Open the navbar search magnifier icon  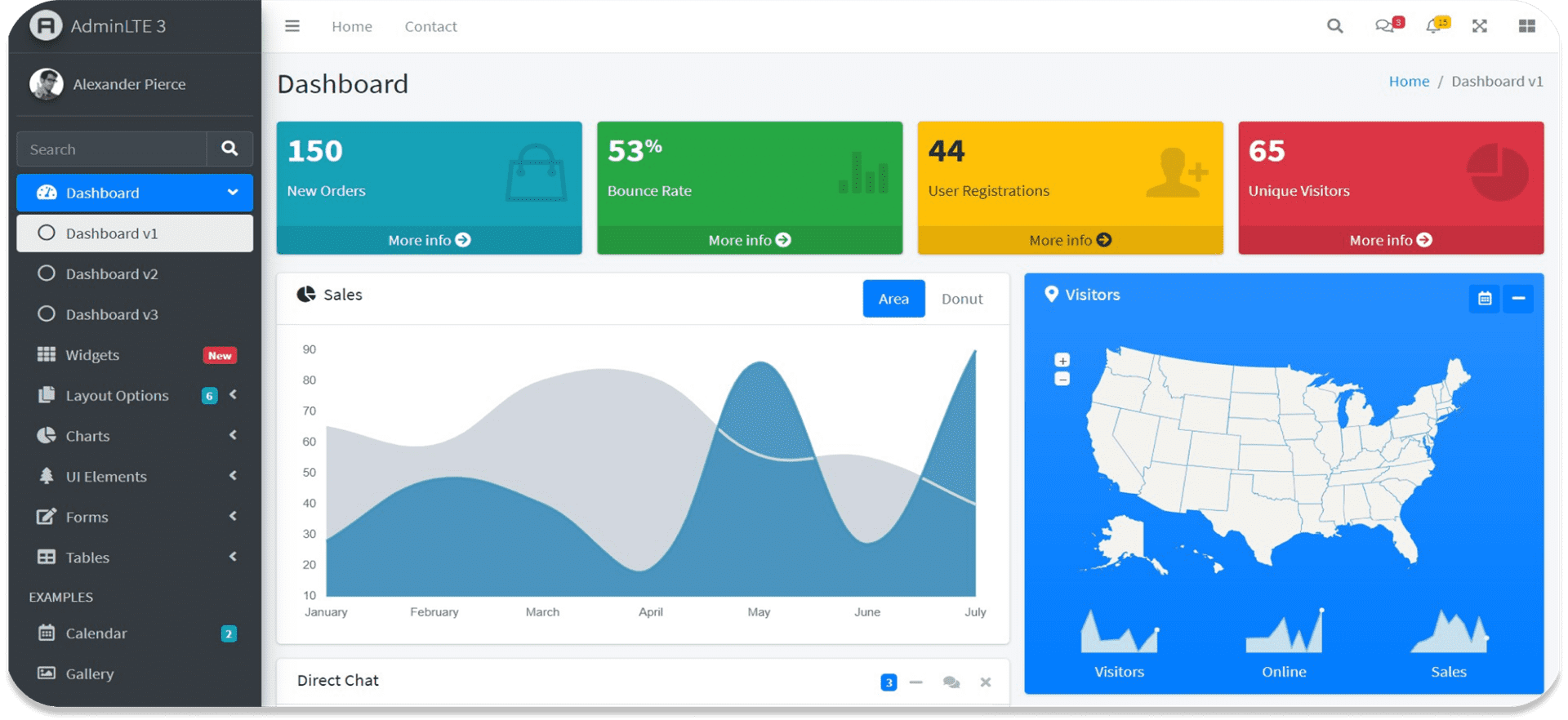pos(1334,26)
